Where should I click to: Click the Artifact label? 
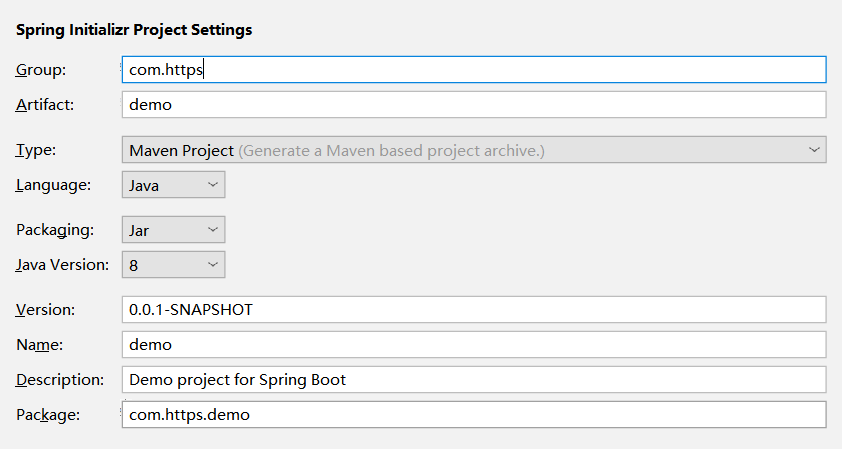click(x=45, y=104)
